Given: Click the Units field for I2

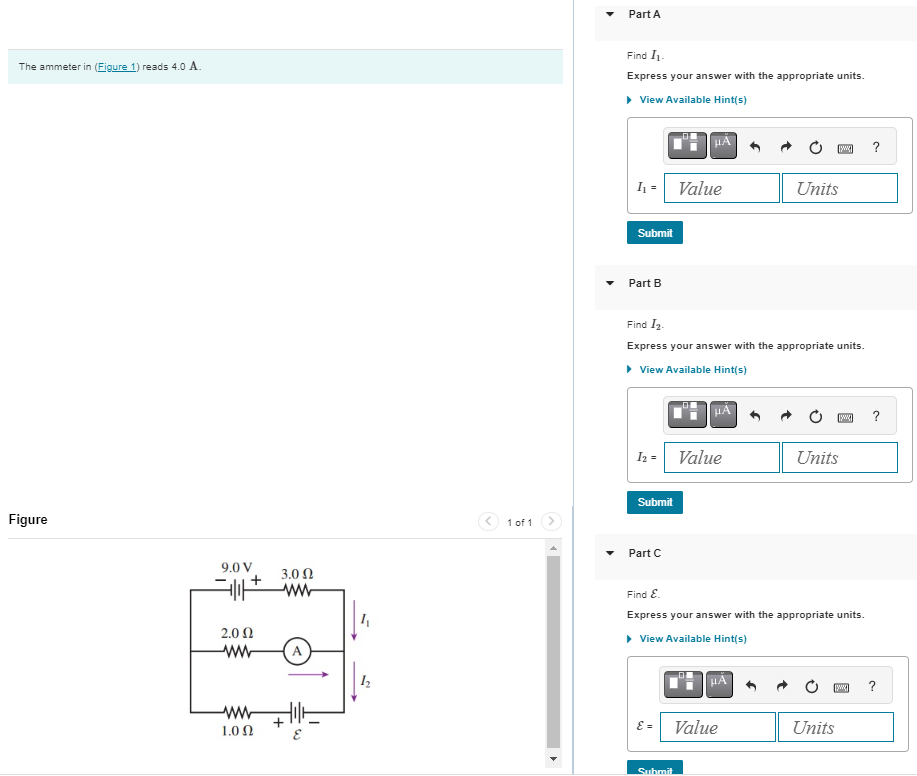Looking at the screenshot, I should (x=839, y=457).
